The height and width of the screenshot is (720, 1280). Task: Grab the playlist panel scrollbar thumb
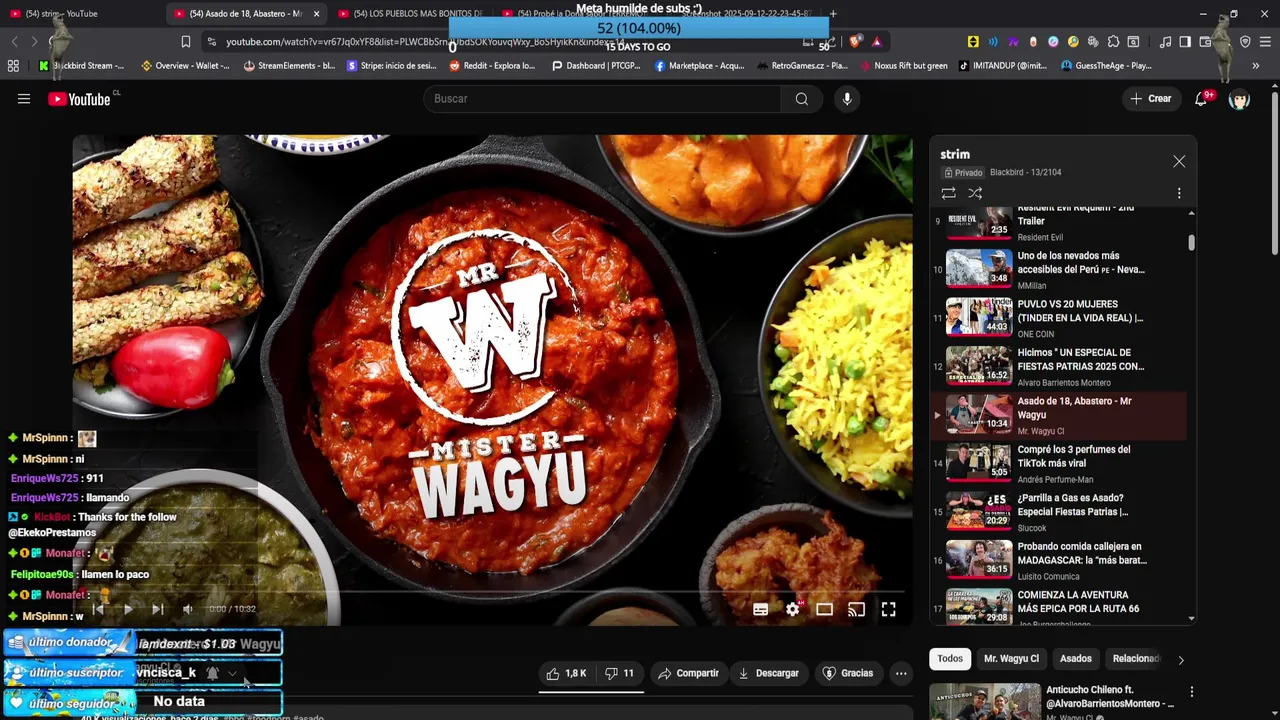pyautogui.click(x=1191, y=243)
